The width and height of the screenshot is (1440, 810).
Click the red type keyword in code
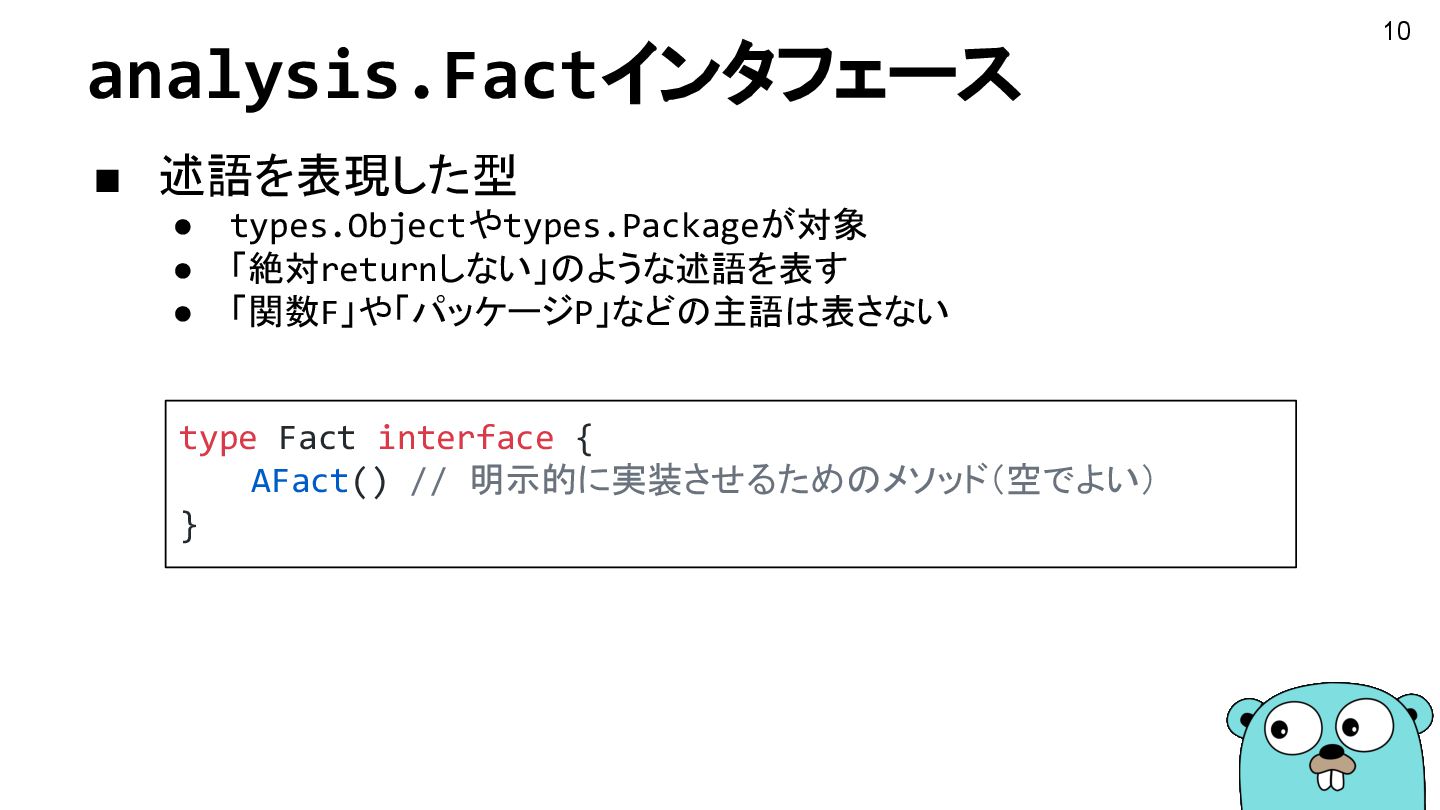pyautogui.click(x=217, y=439)
